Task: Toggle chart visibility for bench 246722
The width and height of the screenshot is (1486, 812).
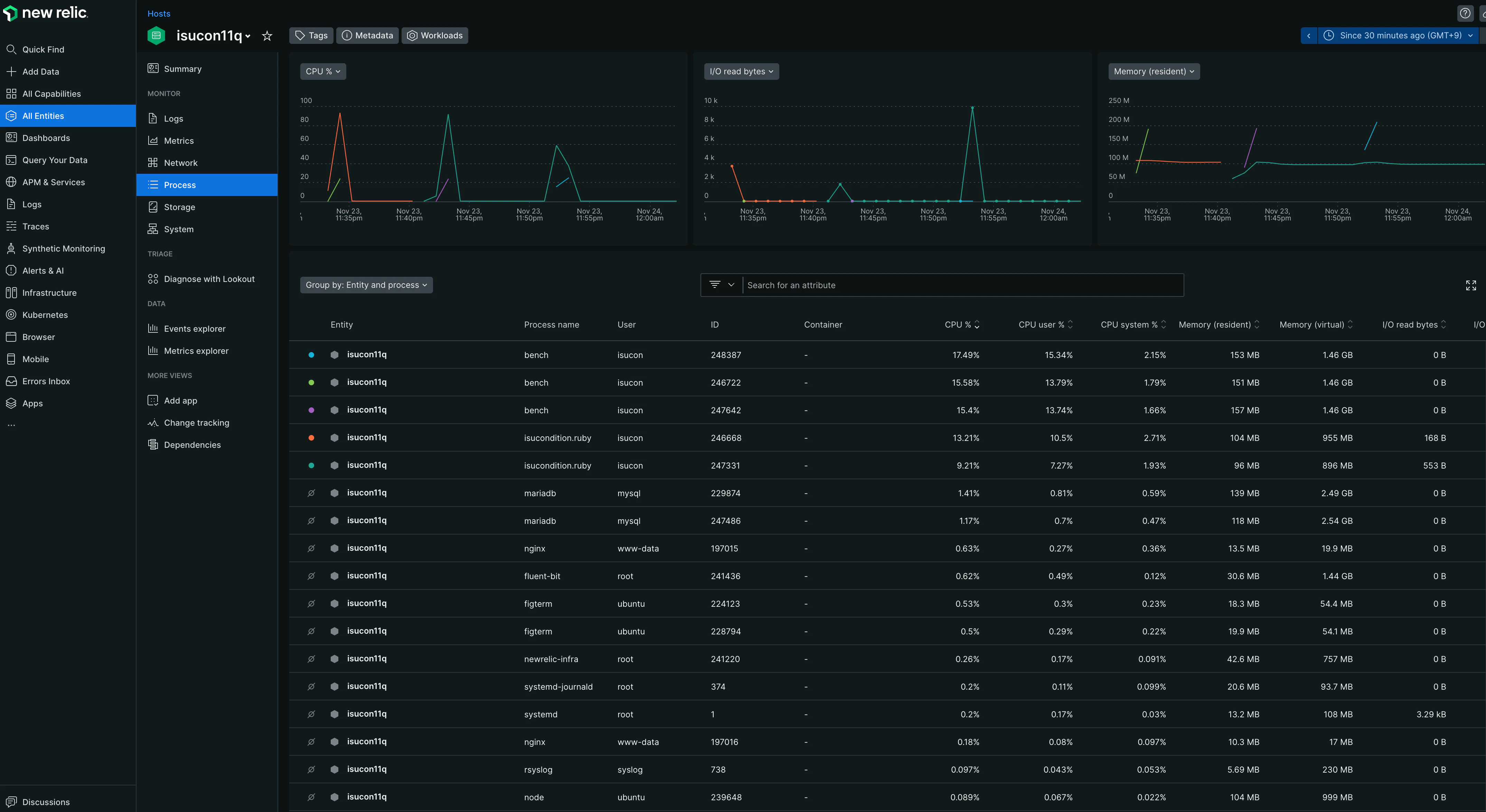Action: (x=311, y=383)
